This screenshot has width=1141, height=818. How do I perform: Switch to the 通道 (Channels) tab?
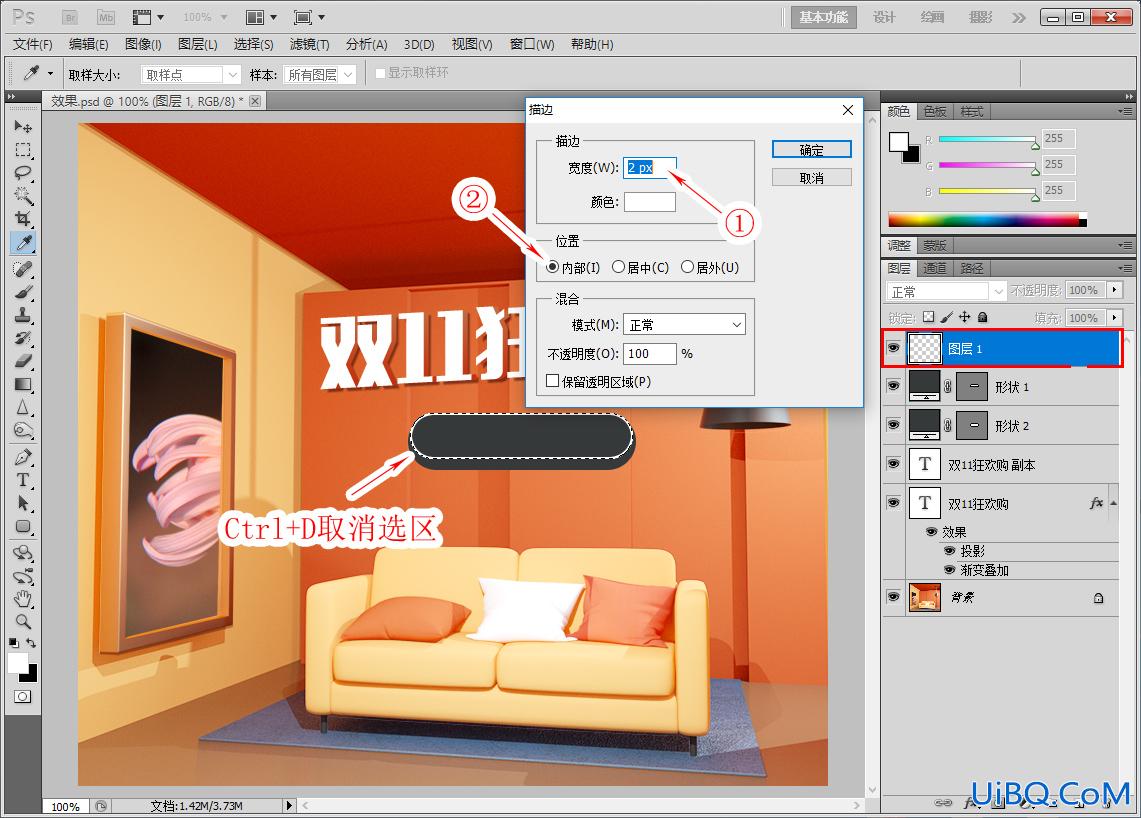click(934, 268)
